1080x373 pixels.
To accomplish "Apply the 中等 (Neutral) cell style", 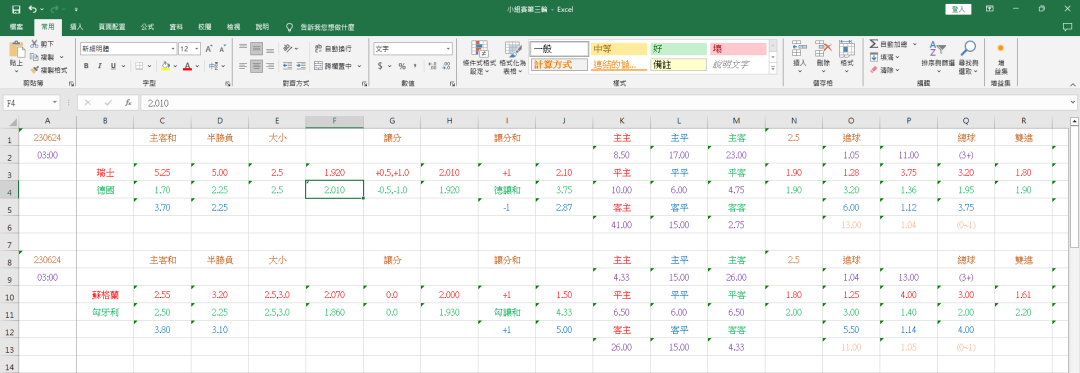I will click(619, 49).
